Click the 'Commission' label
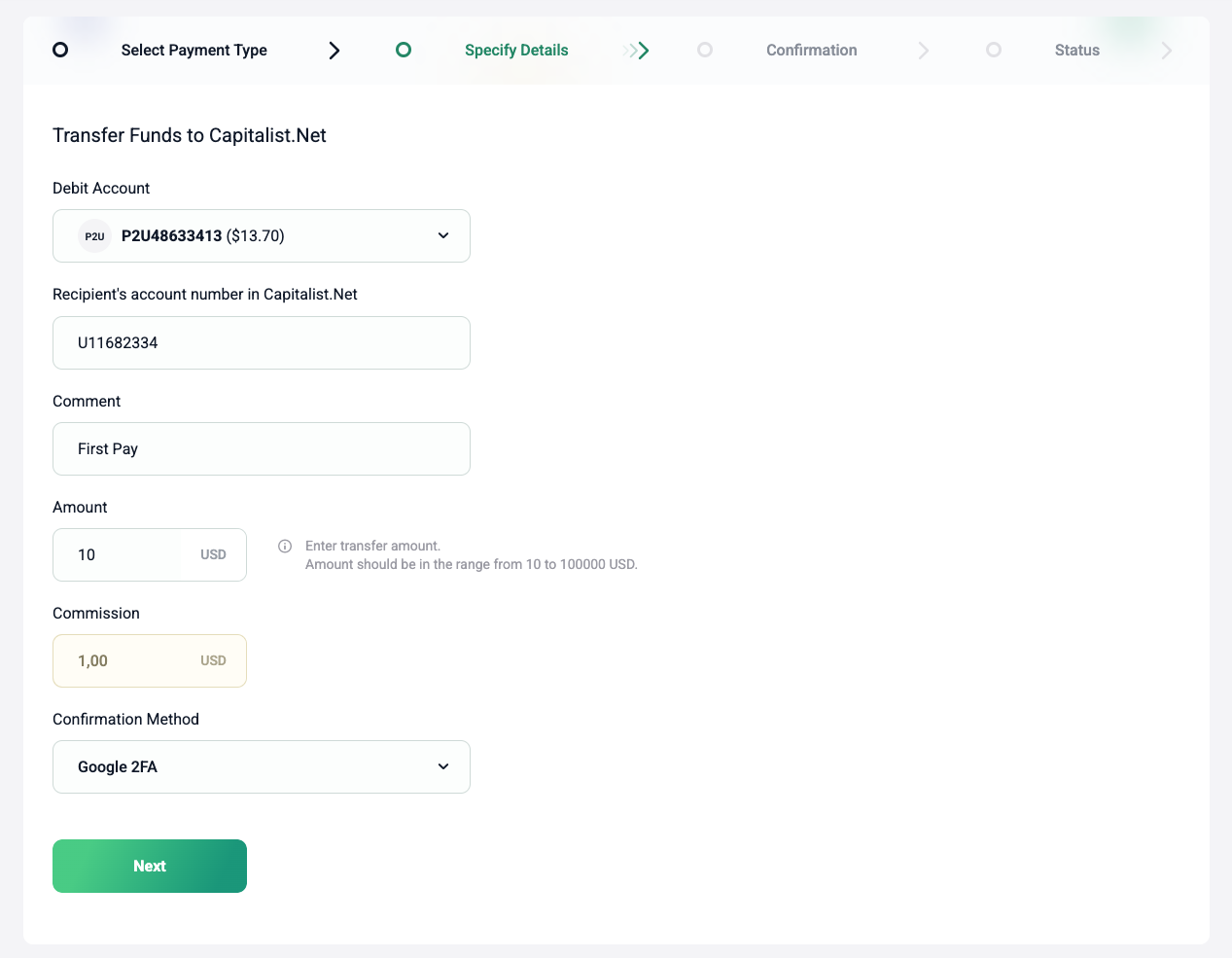The width and height of the screenshot is (1232, 958). [x=96, y=614]
